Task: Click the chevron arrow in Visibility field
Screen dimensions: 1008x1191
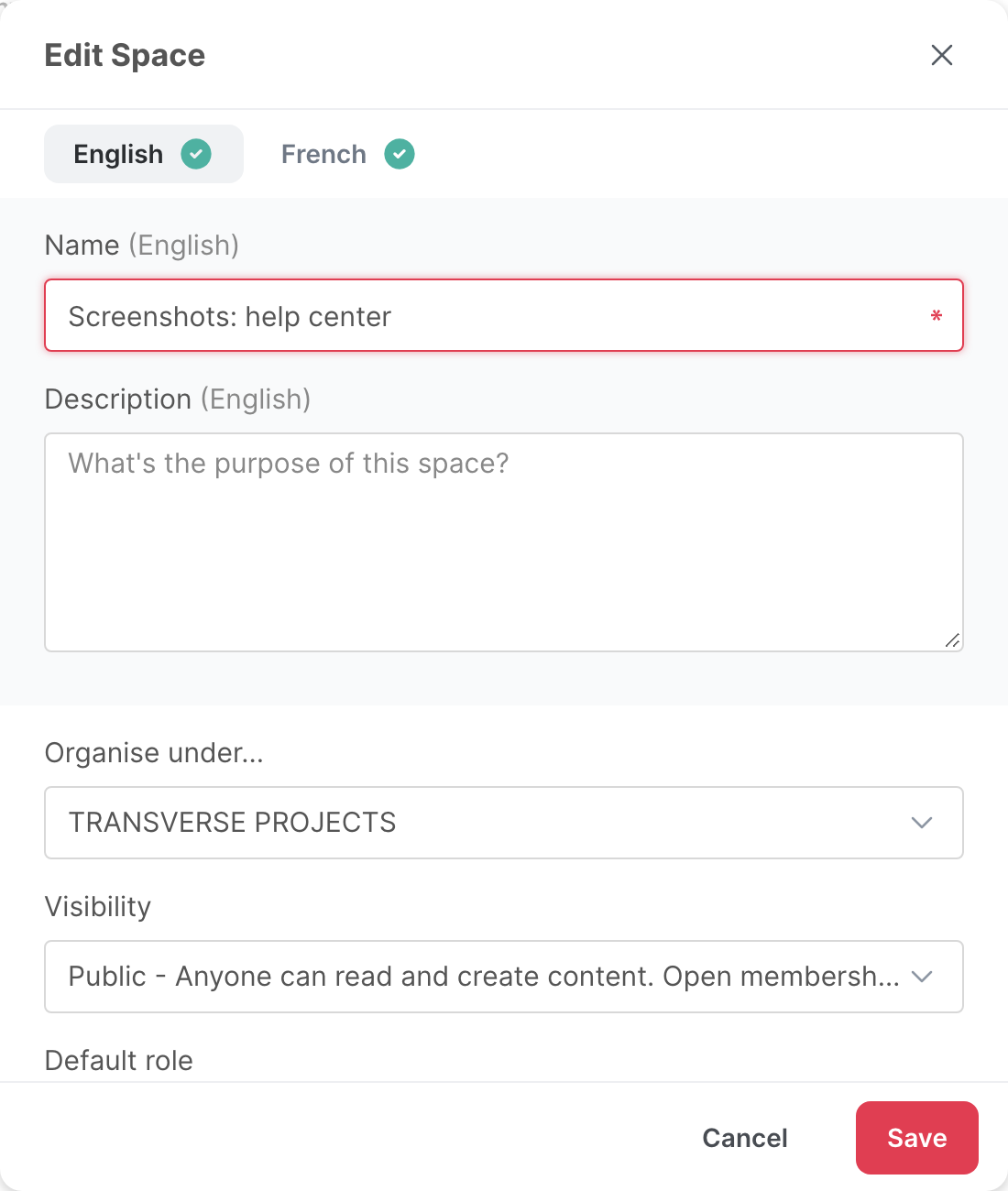Action: (x=922, y=977)
